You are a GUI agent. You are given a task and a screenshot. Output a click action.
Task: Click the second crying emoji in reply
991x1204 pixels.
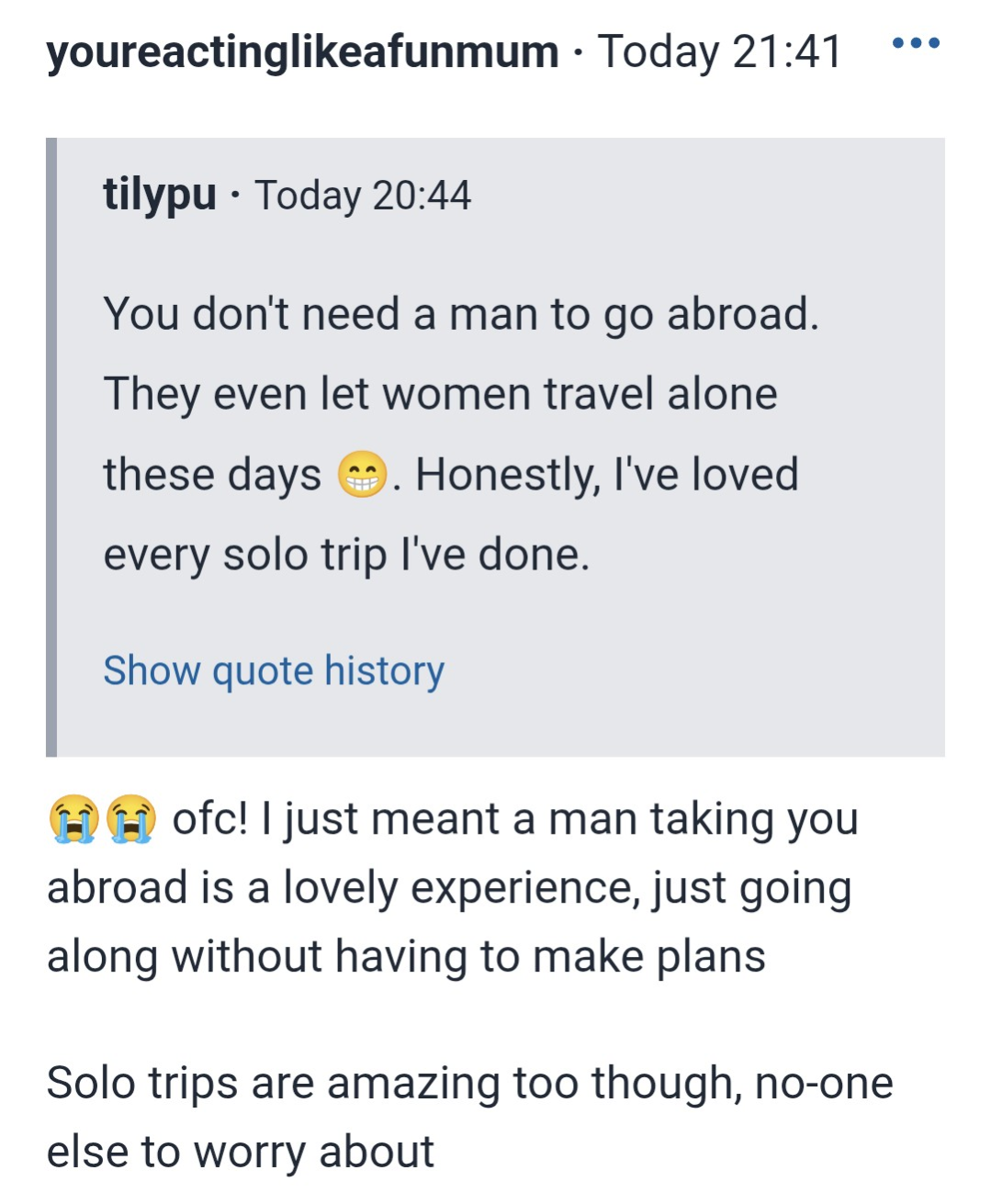[130, 818]
